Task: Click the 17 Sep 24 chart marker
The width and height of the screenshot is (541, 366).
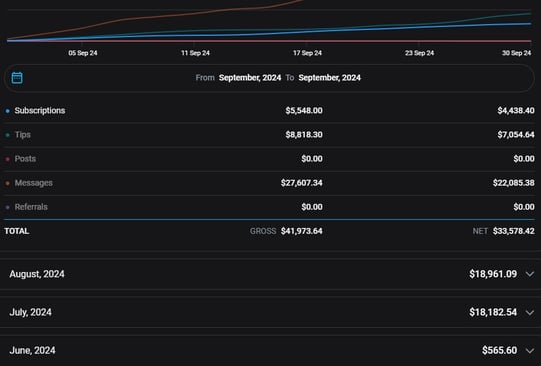Action: pos(307,53)
